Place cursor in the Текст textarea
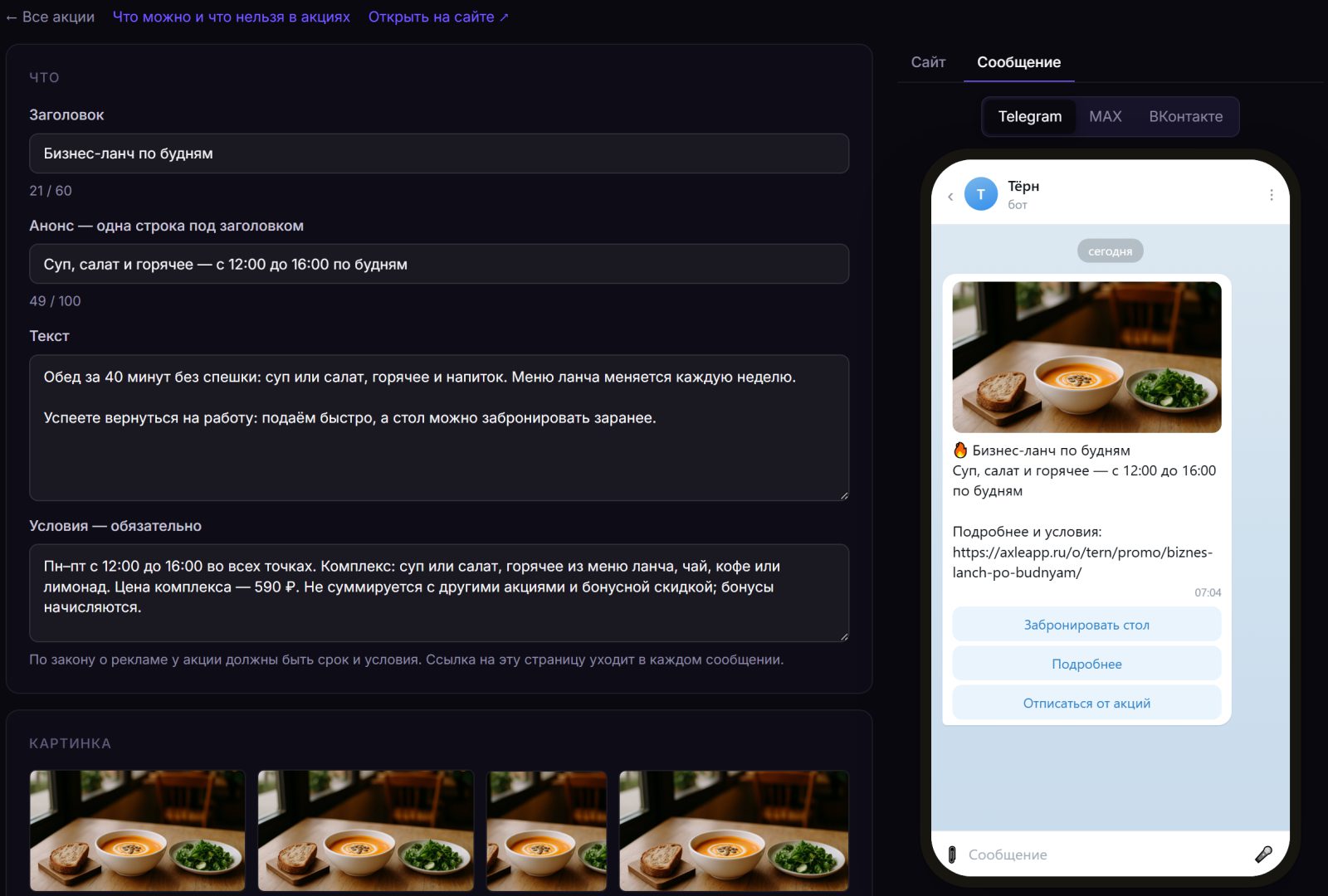Screen dimensions: 1328x896 click(439, 428)
